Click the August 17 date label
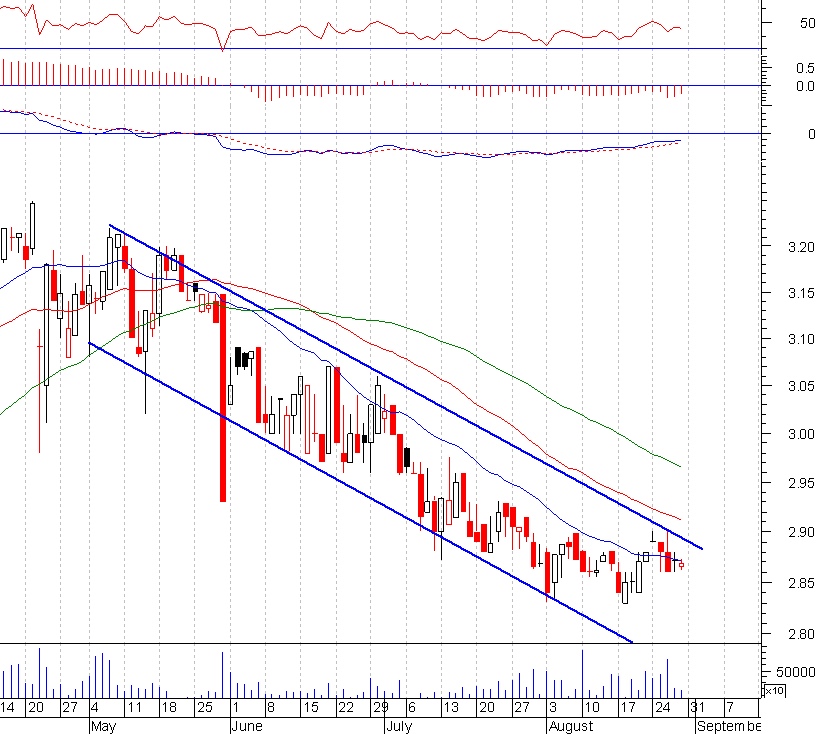The image size is (819, 734). 627,708
